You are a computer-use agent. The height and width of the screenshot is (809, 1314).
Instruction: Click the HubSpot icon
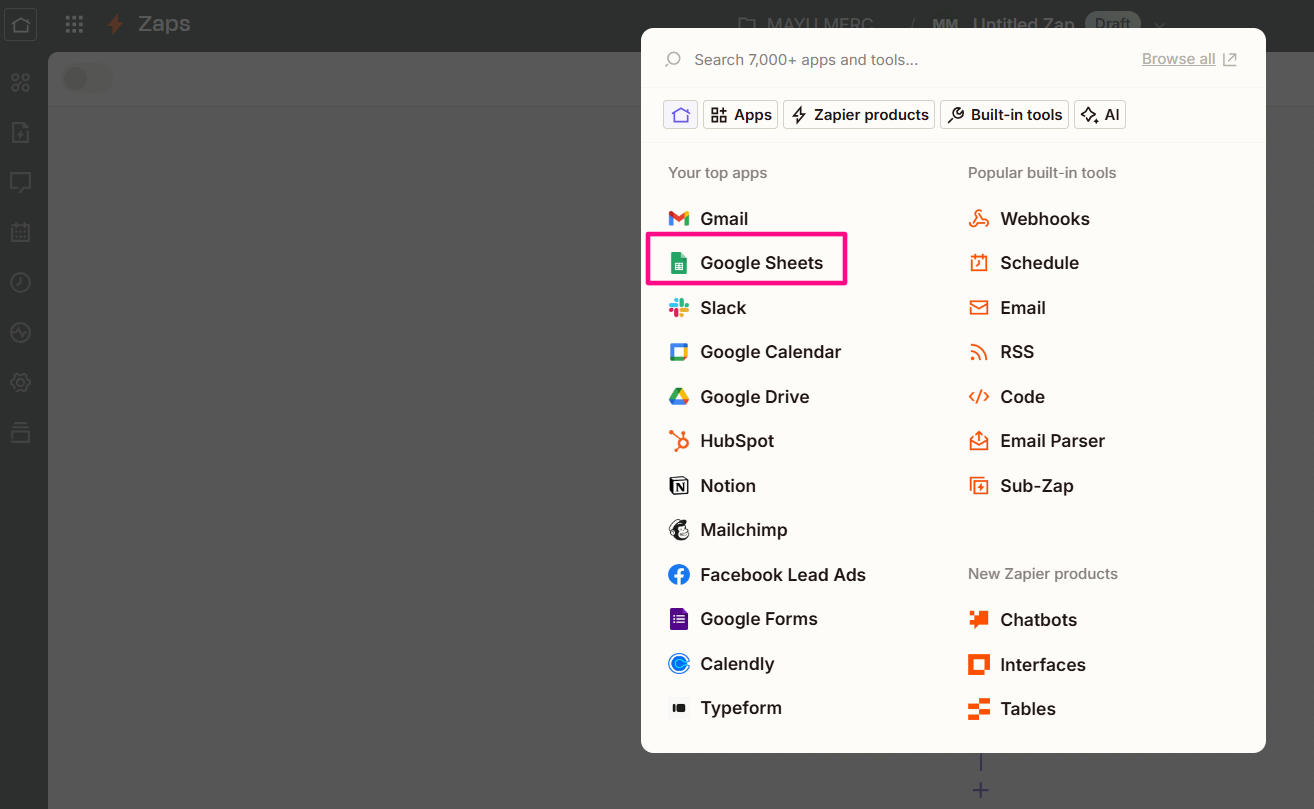(679, 441)
